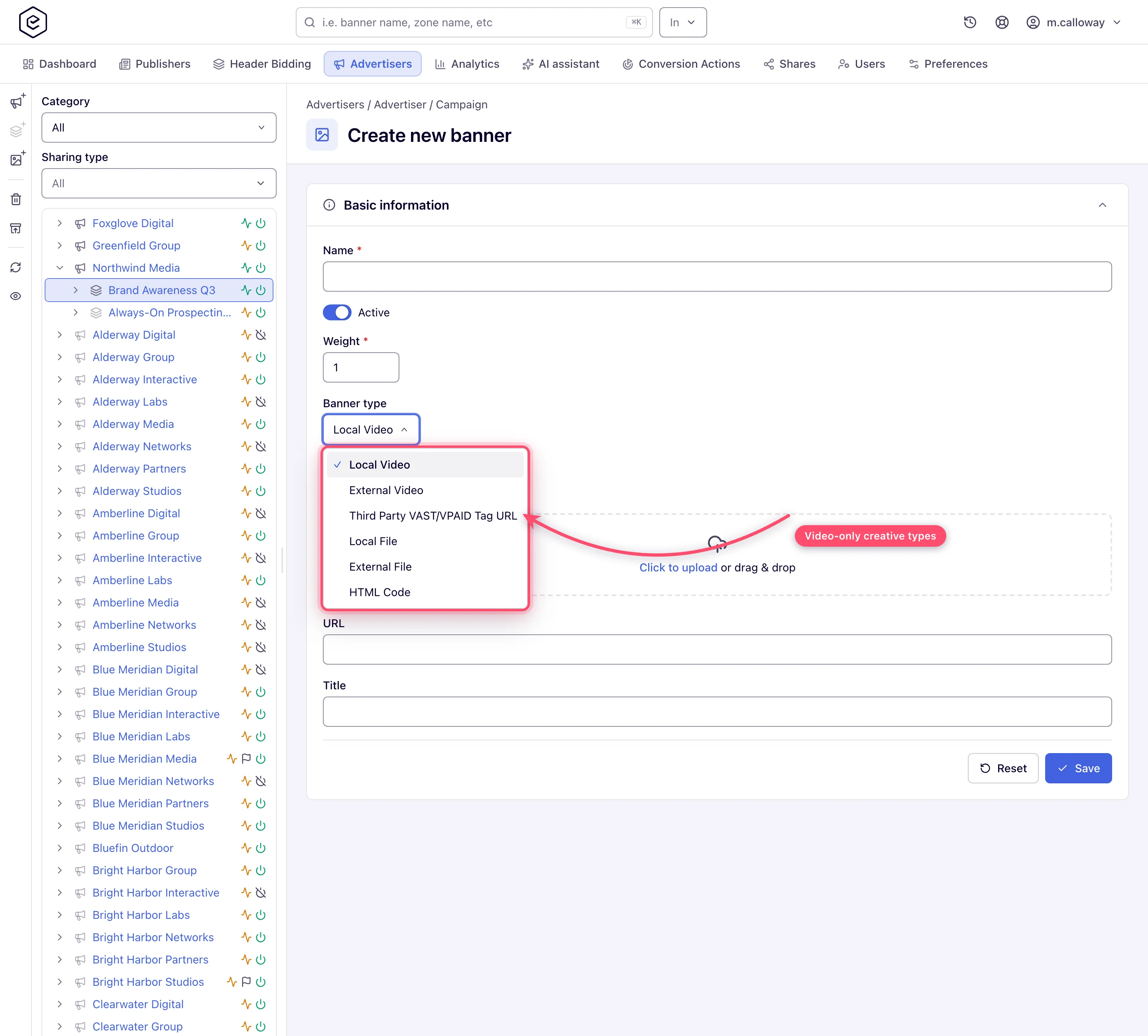Collapse the Basic information section
The width and height of the screenshot is (1148, 1036).
(x=1103, y=205)
